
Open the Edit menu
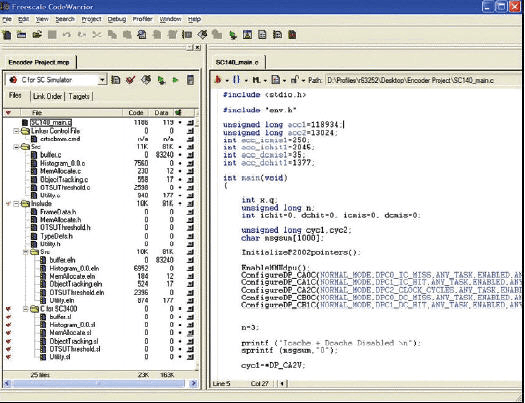23,19
